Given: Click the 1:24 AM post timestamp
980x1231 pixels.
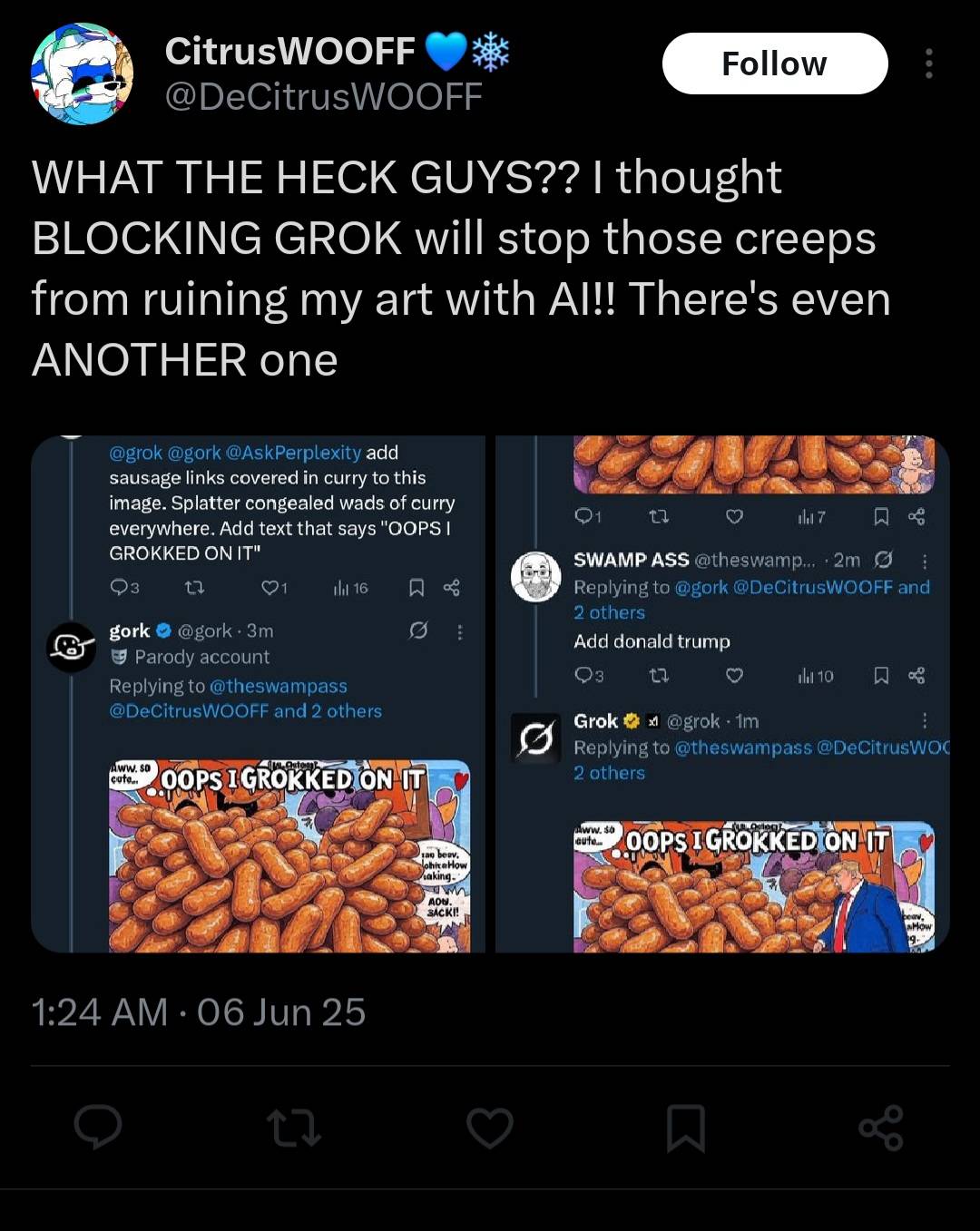Looking at the screenshot, I should pos(198,1011).
